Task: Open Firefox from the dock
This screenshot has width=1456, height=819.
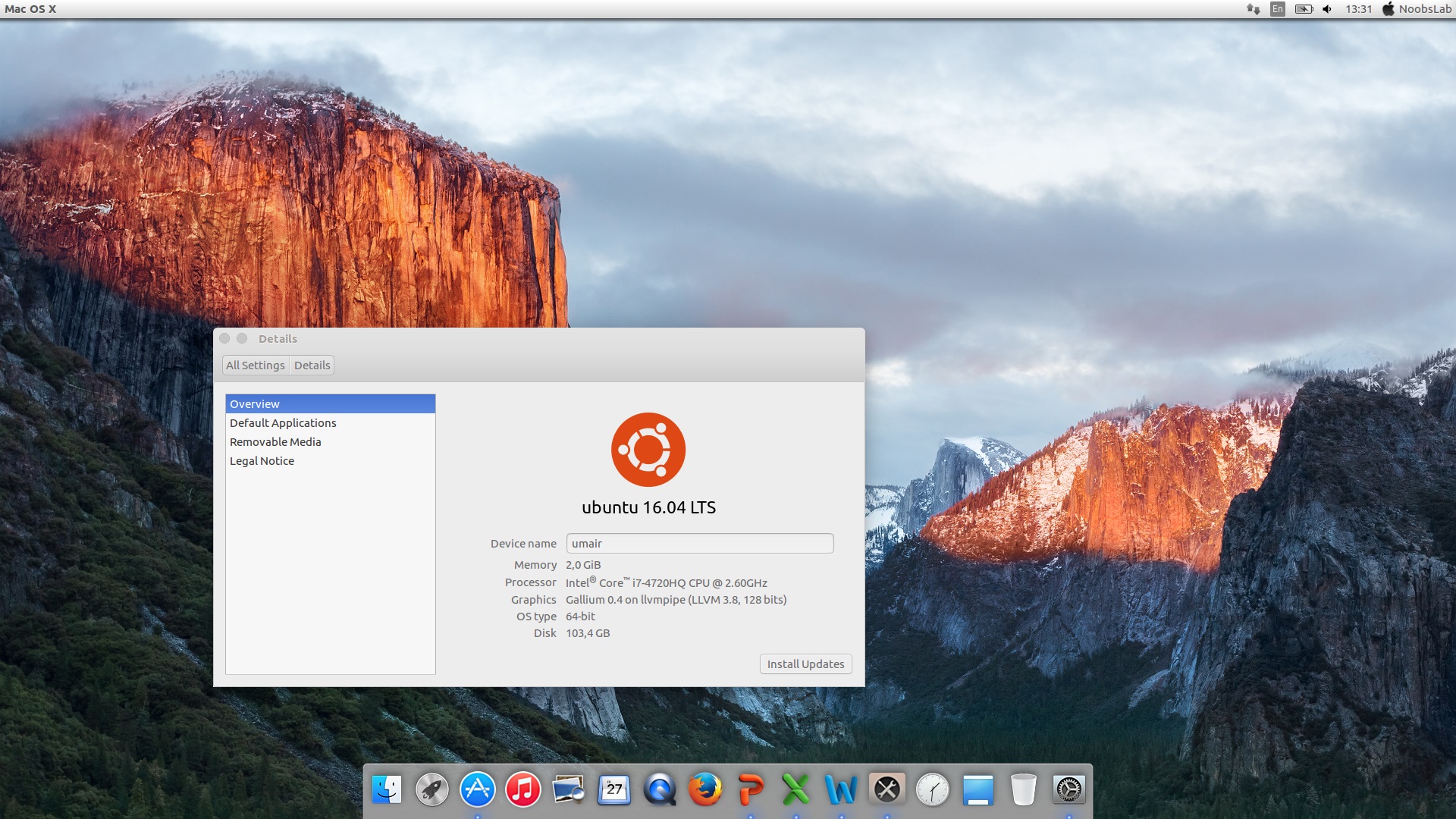Action: point(706,790)
